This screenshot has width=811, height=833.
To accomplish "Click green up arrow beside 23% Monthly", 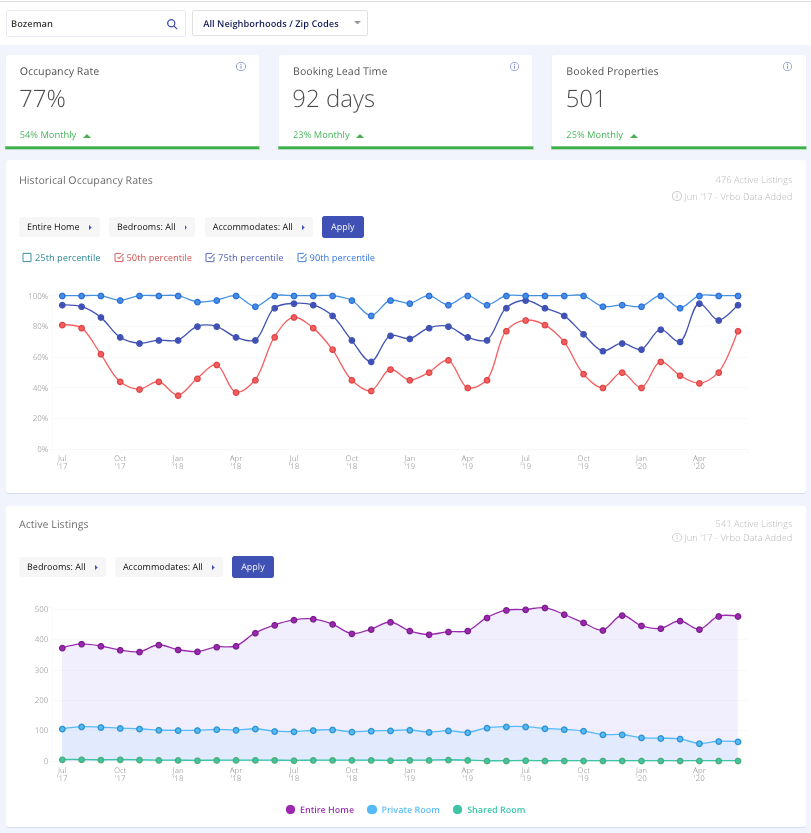I will point(360,135).
